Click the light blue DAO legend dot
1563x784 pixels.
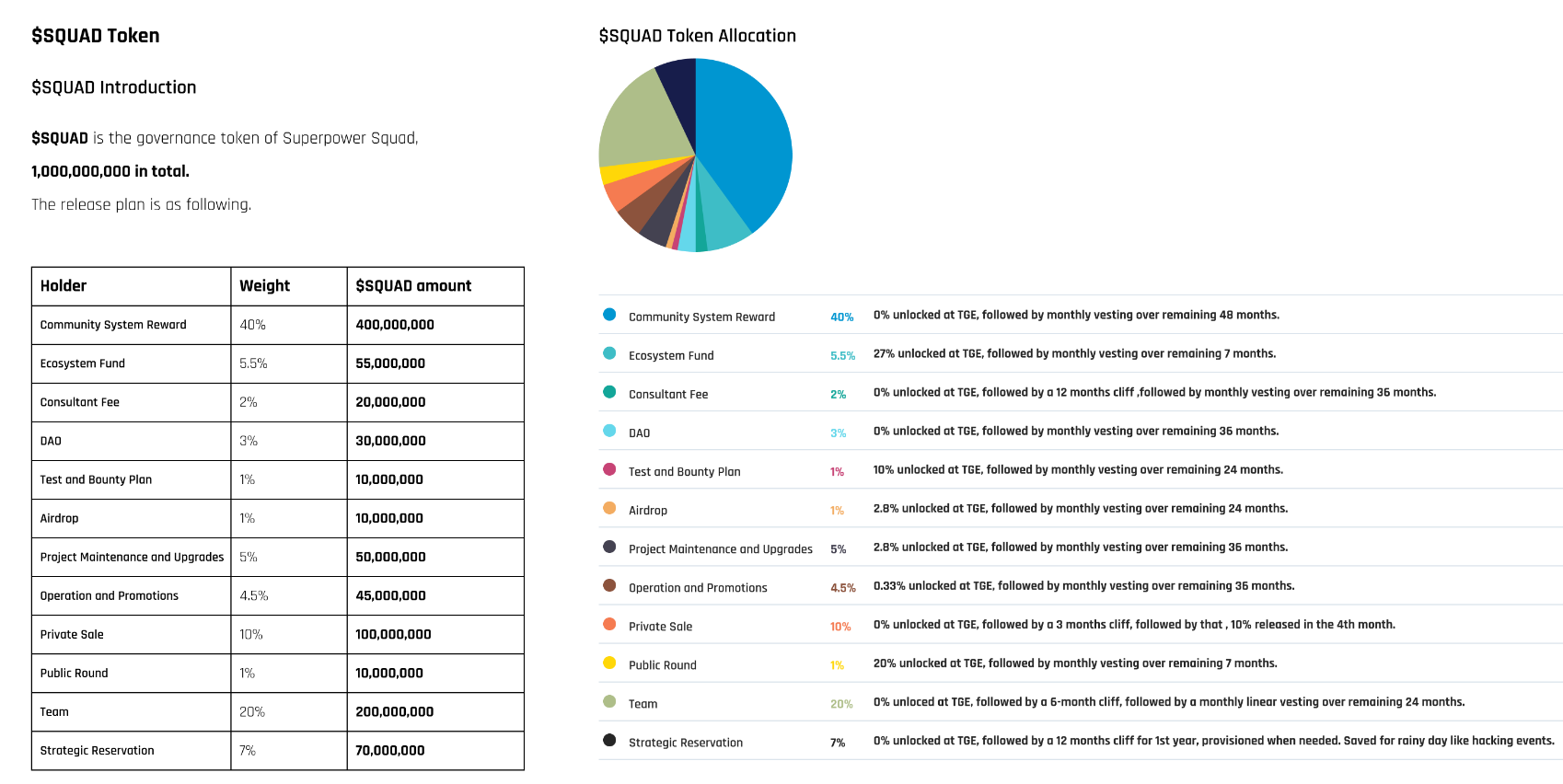(x=609, y=431)
